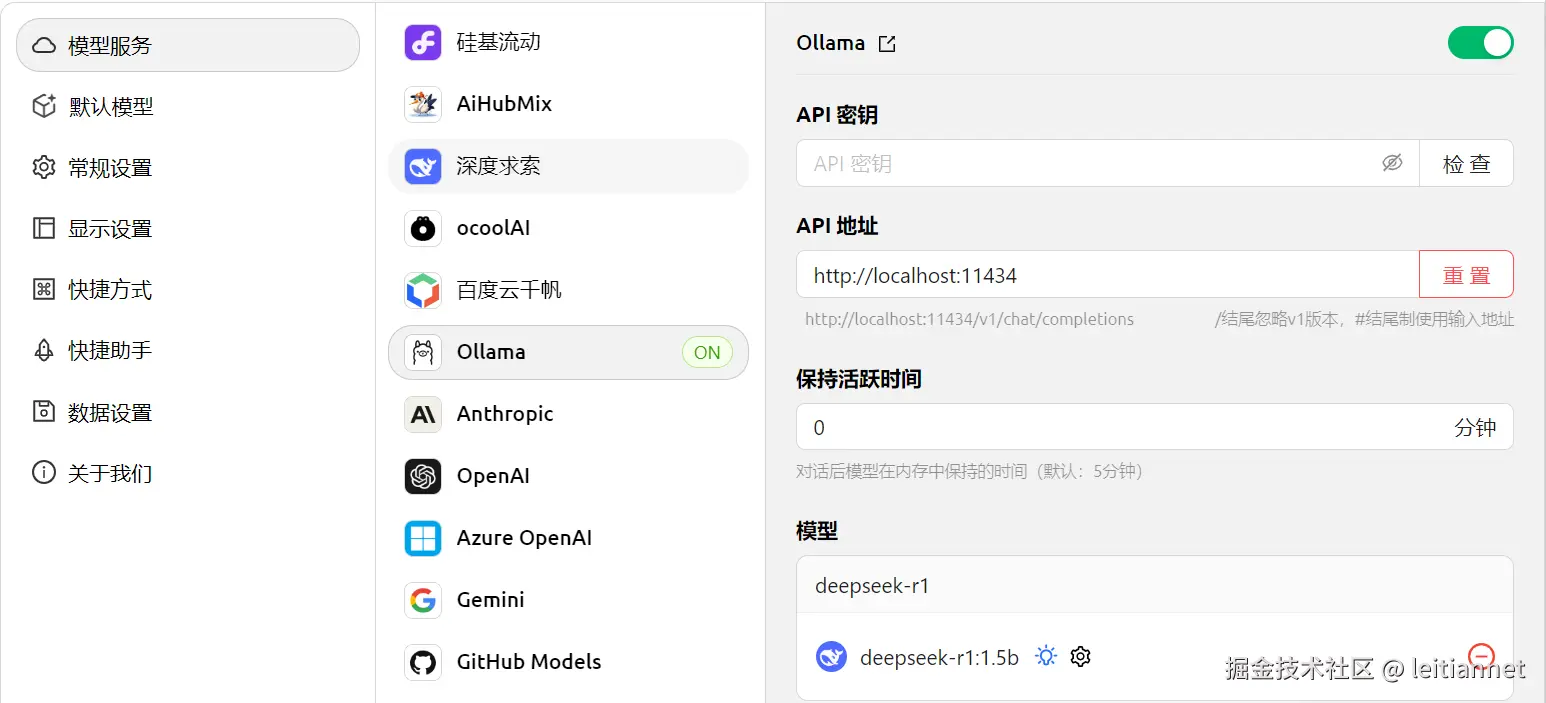Select ocoolAI provider name
1546x703 pixels.
click(x=493, y=228)
